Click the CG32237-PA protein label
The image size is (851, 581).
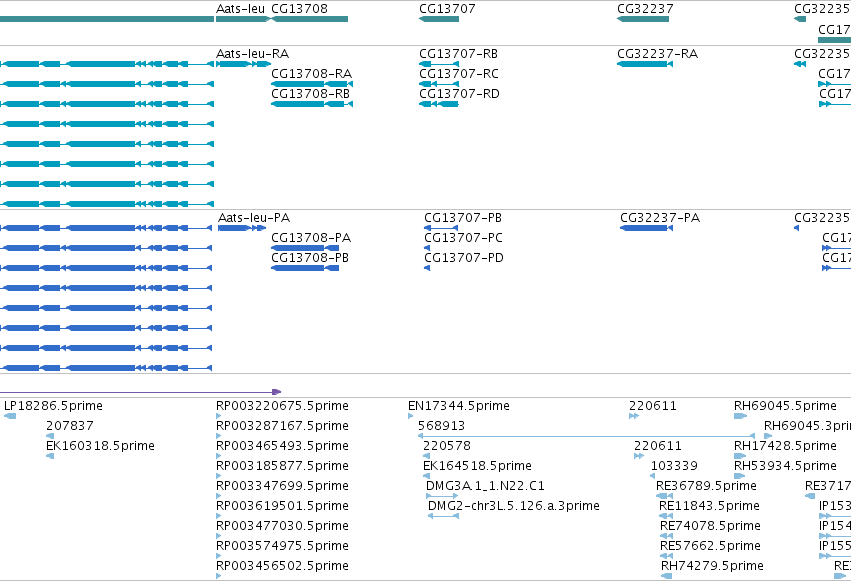tap(660, 218)
